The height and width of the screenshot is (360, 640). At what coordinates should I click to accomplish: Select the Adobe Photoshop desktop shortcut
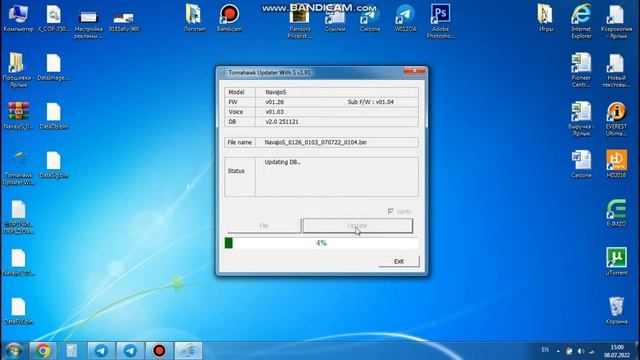coord(440,21)
